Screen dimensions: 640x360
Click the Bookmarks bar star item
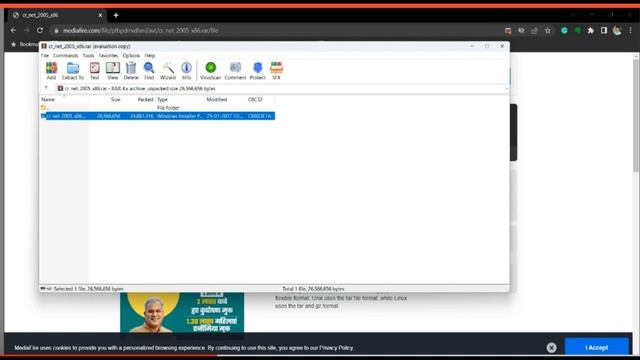[x=25, y=44]
